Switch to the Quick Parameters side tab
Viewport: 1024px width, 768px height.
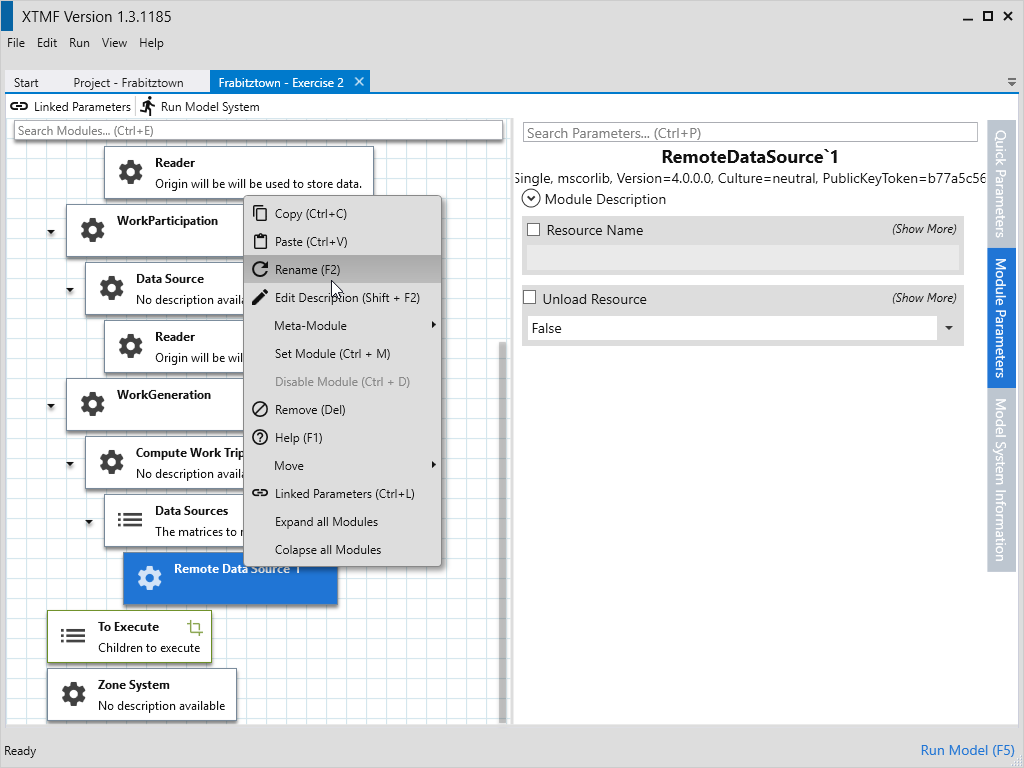click(1000, 182)
